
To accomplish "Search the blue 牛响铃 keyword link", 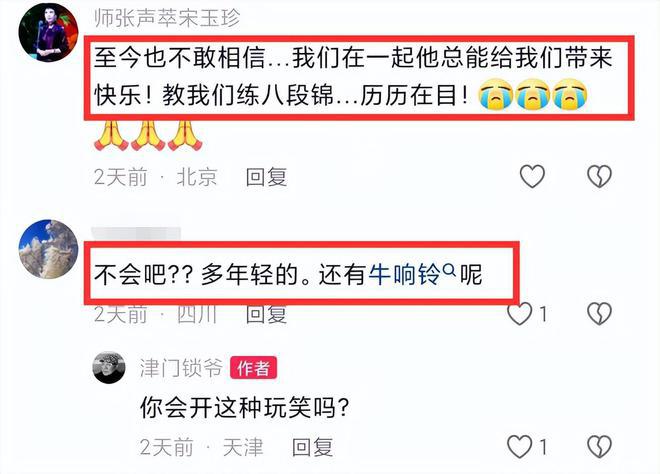I will click(405, 274).
